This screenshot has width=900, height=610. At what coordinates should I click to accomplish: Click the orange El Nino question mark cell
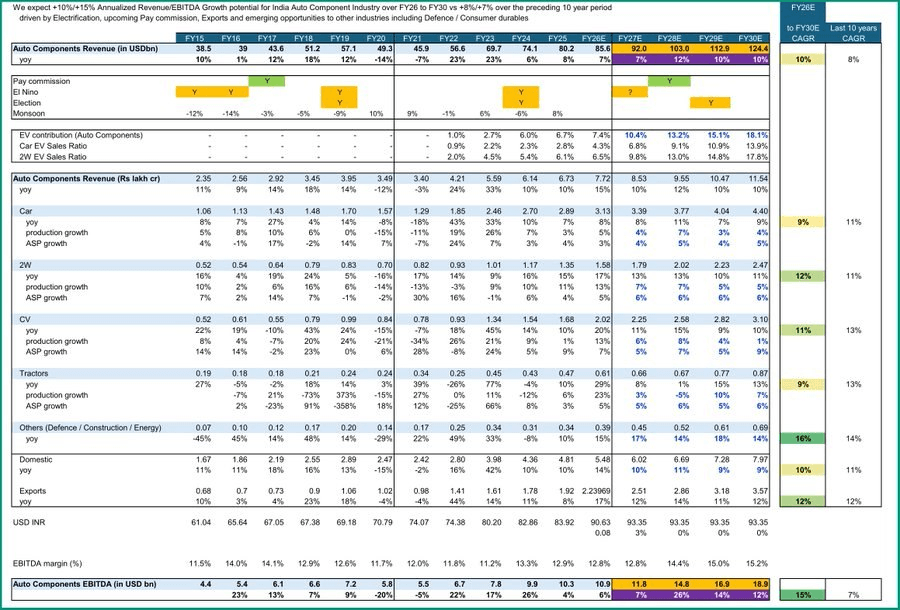[630, 92]
